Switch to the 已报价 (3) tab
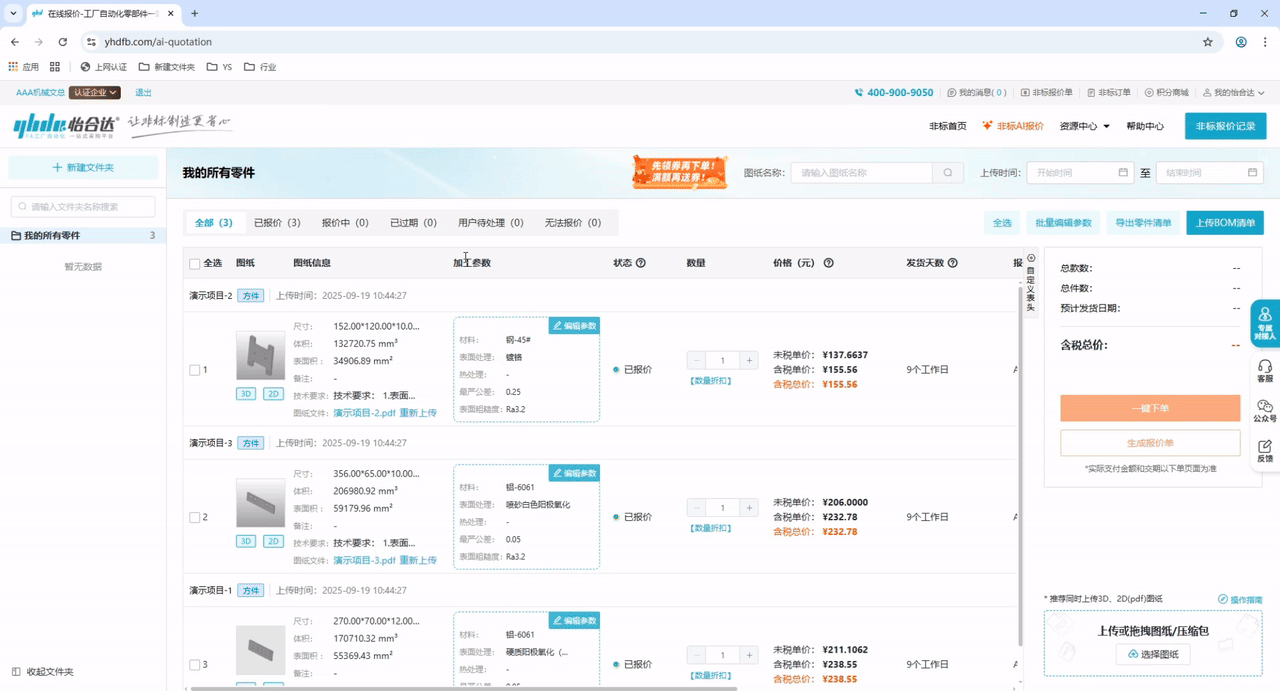This screenshot has height=691, width=1280. [277, 223]
